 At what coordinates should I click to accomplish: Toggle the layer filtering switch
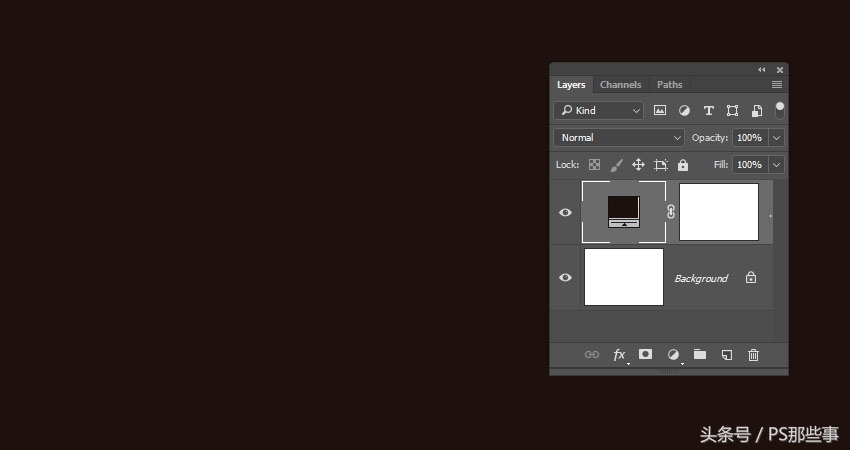[x=780, y=110]
